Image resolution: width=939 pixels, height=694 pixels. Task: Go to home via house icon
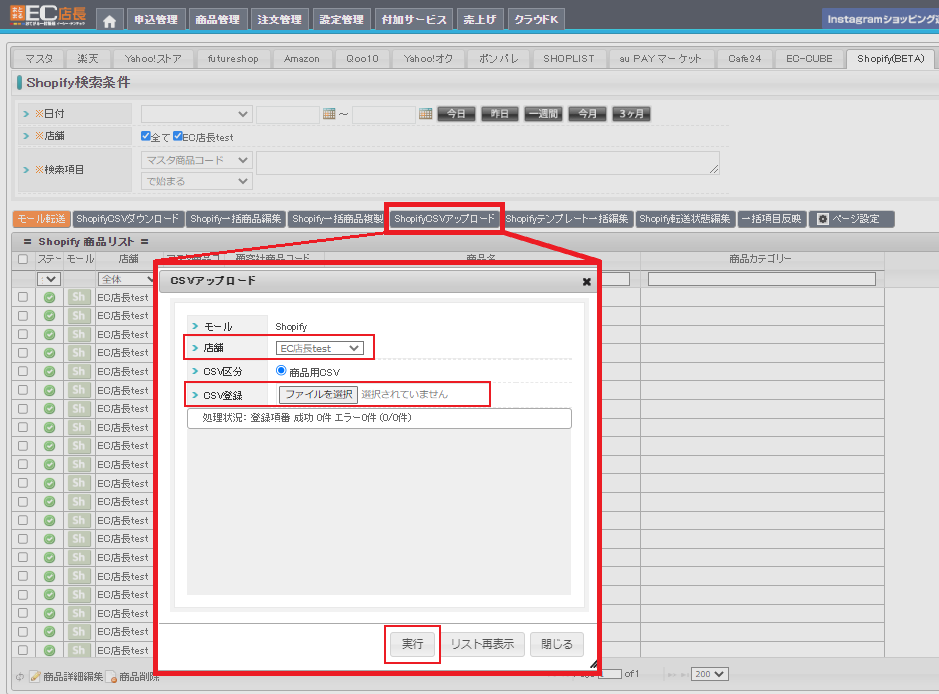click(x=109, y=20)
